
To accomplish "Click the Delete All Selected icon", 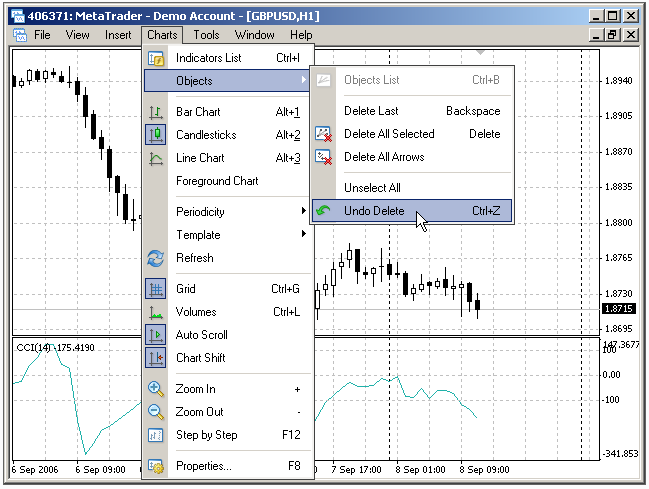I will [323, 134].
